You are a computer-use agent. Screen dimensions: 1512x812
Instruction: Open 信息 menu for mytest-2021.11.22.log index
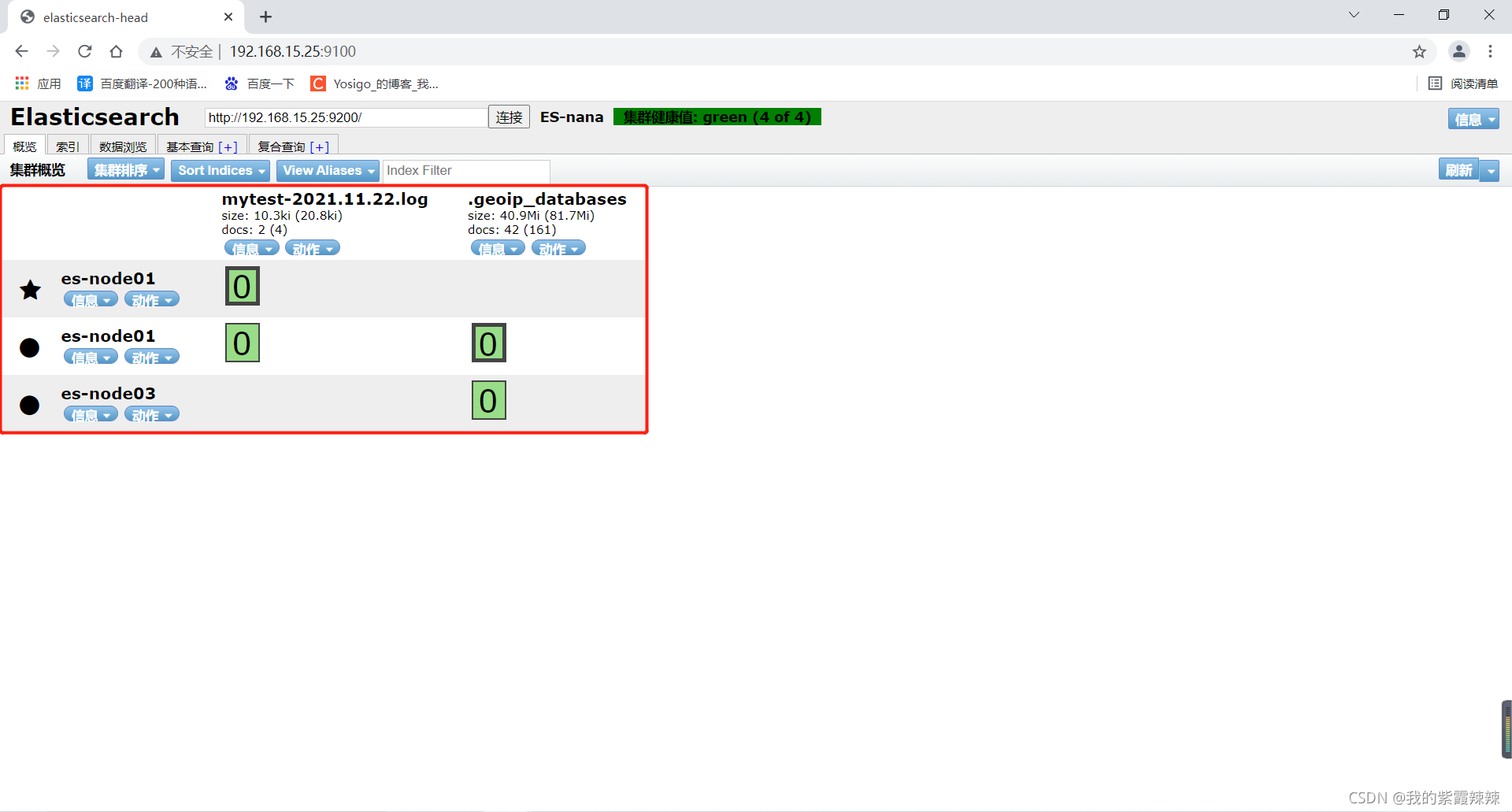click(x=252, y=248)
